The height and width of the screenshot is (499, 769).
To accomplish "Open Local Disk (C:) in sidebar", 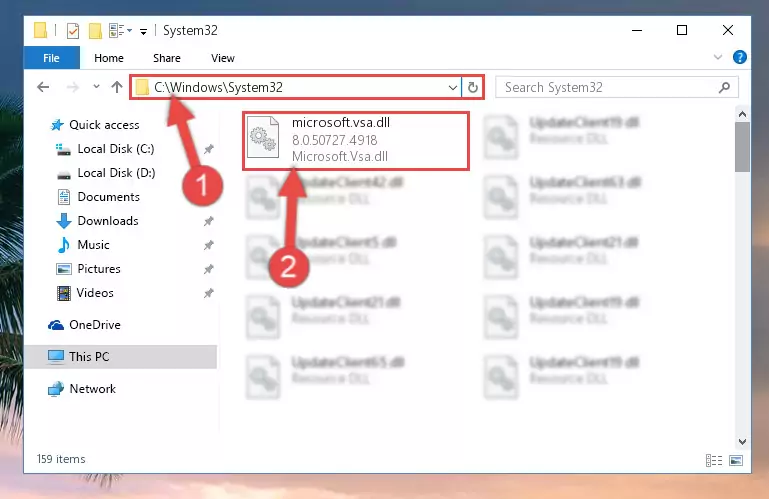I will click(x=105, y=149).
